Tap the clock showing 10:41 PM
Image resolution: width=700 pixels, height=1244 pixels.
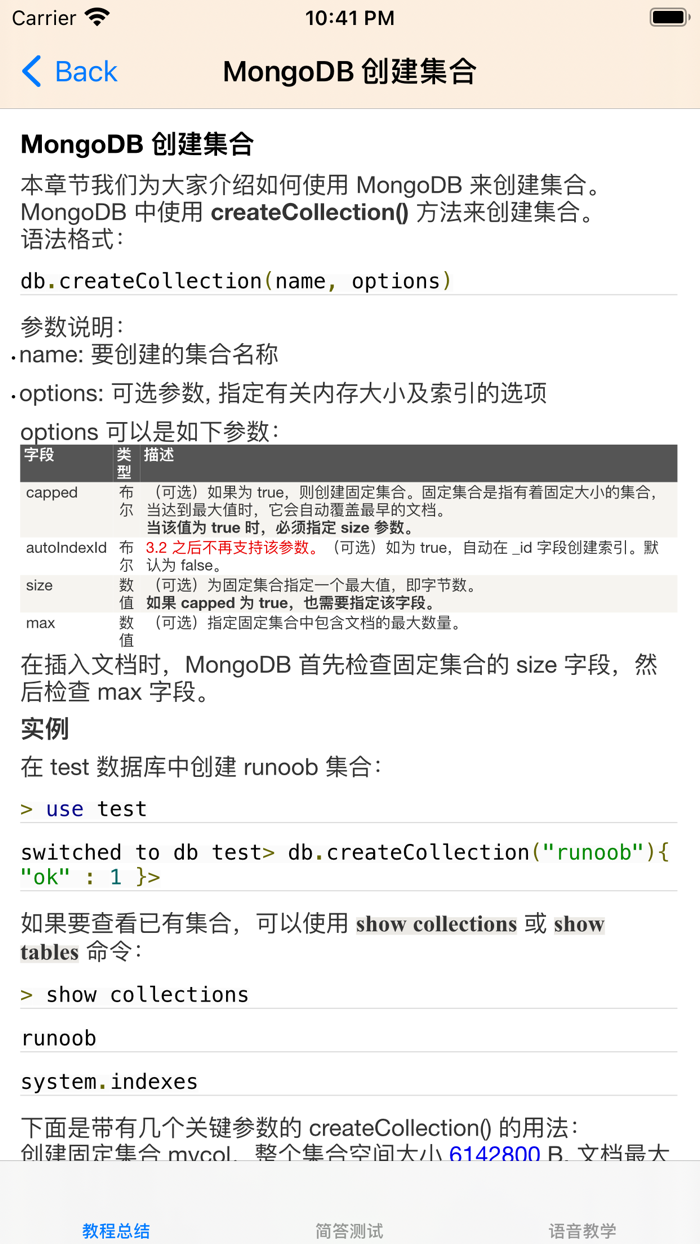point(350,17)
